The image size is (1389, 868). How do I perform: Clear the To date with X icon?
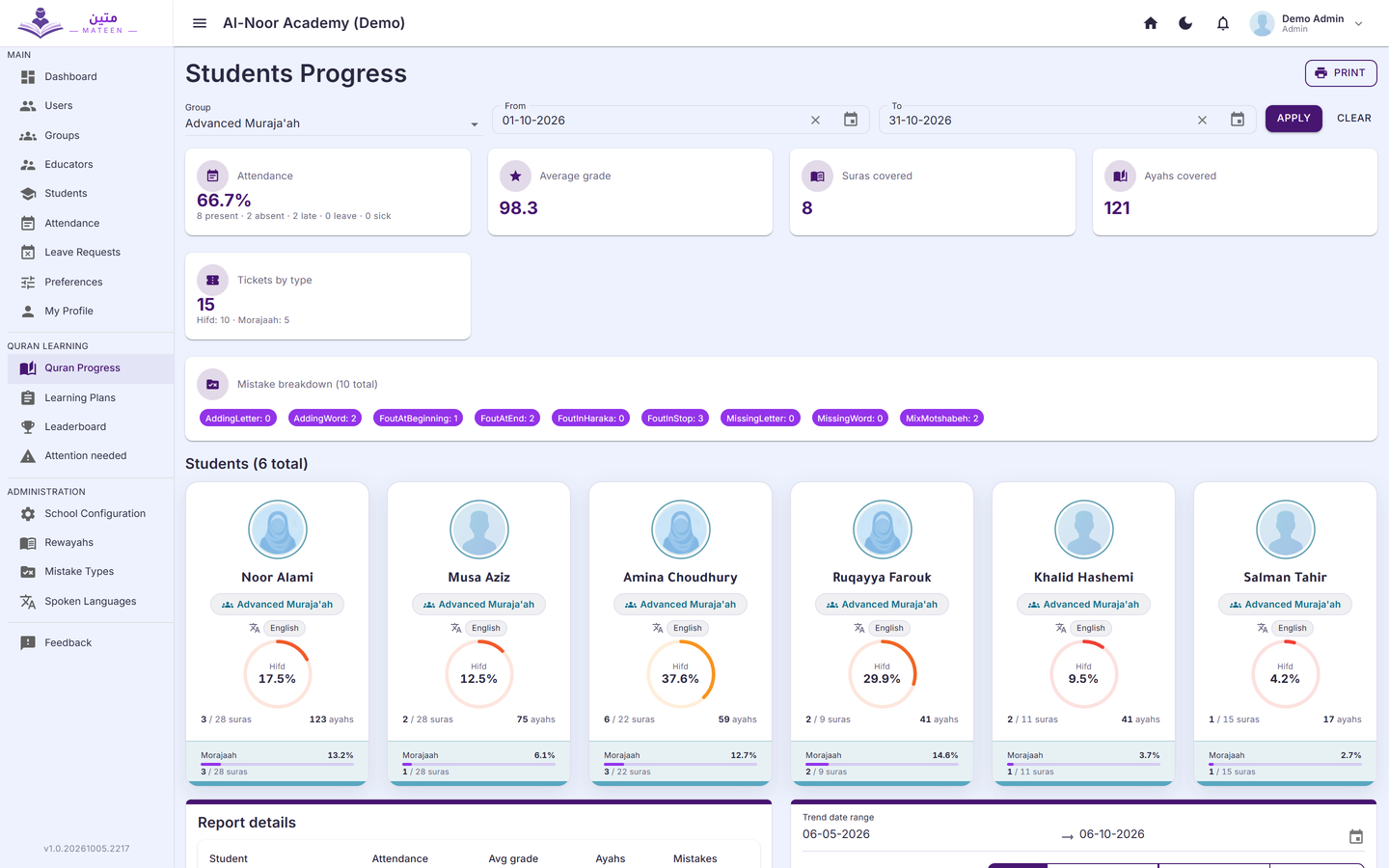(x=1202, y=121)
